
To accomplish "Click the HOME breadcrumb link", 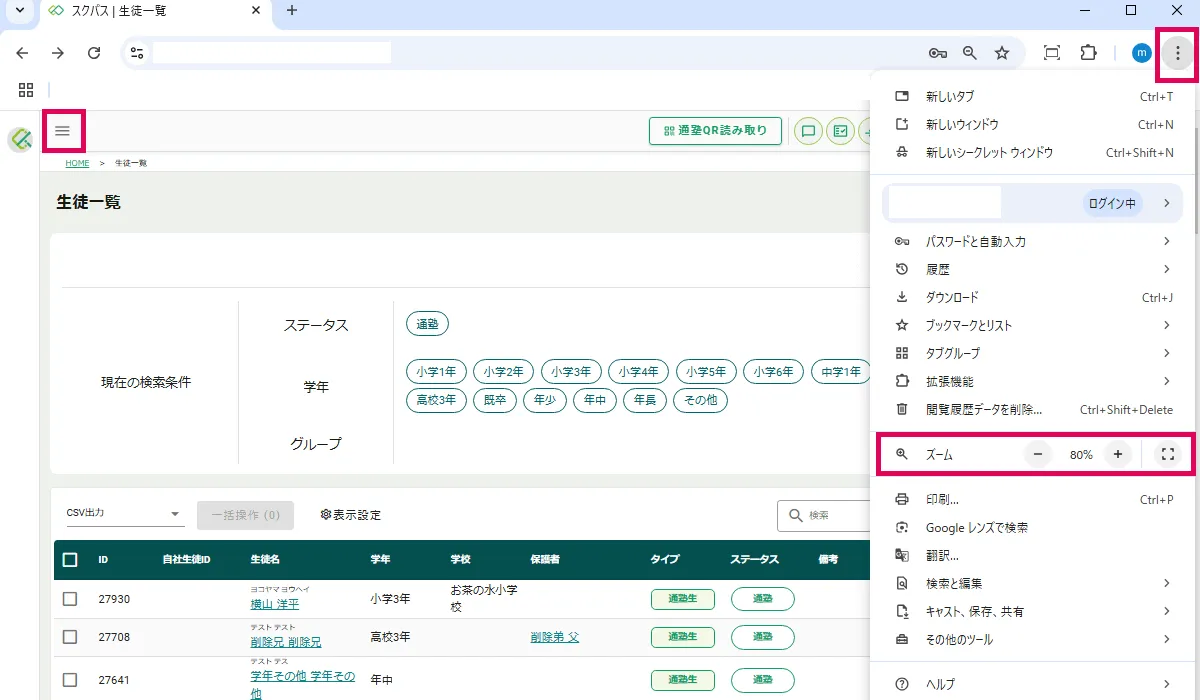I will (x=77, y=163).
